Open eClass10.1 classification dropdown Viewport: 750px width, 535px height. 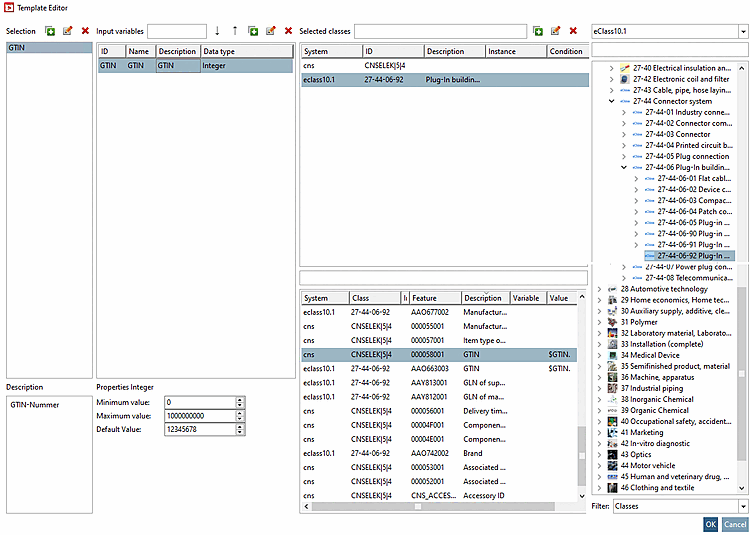pos(743,32)
